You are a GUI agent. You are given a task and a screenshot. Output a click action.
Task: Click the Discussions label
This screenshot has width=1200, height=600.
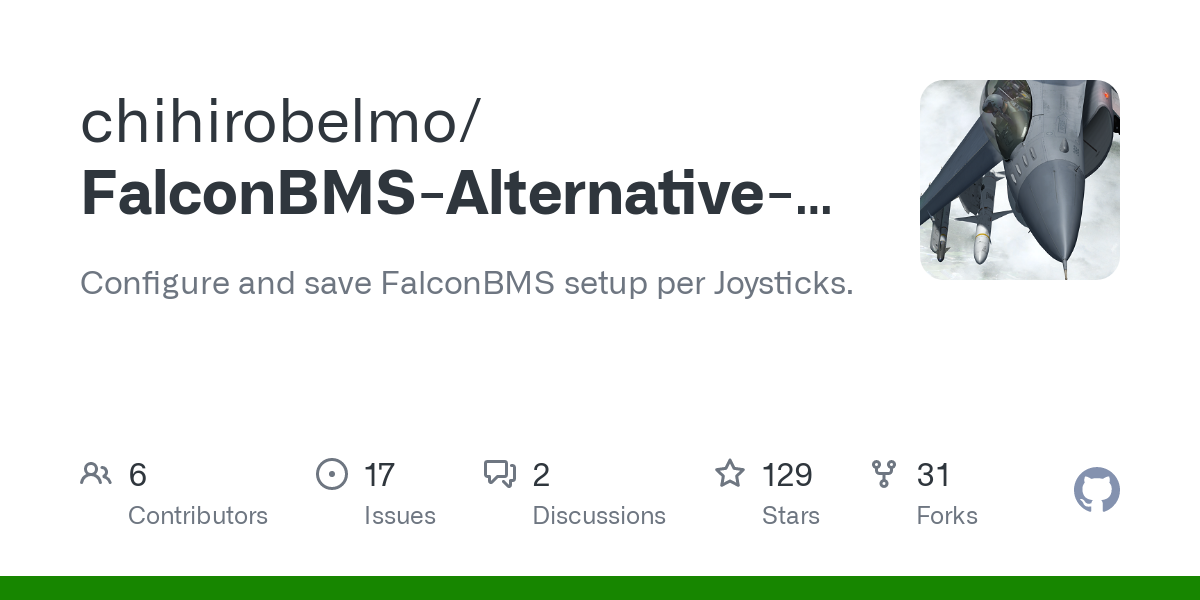point(599,516)
